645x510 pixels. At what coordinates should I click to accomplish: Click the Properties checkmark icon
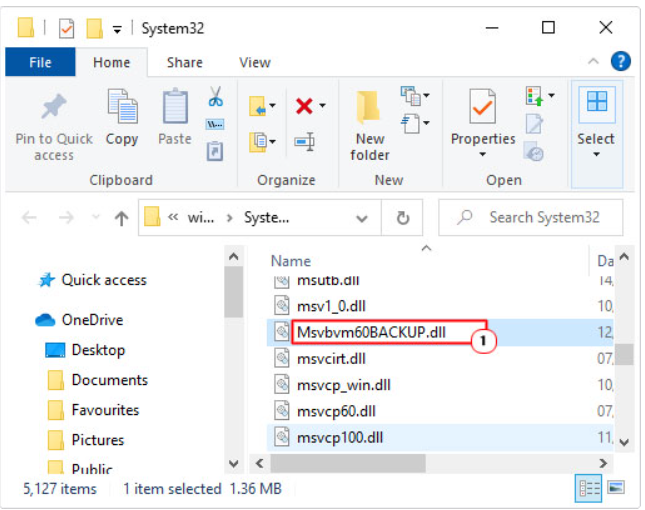[x=483, y=106]
